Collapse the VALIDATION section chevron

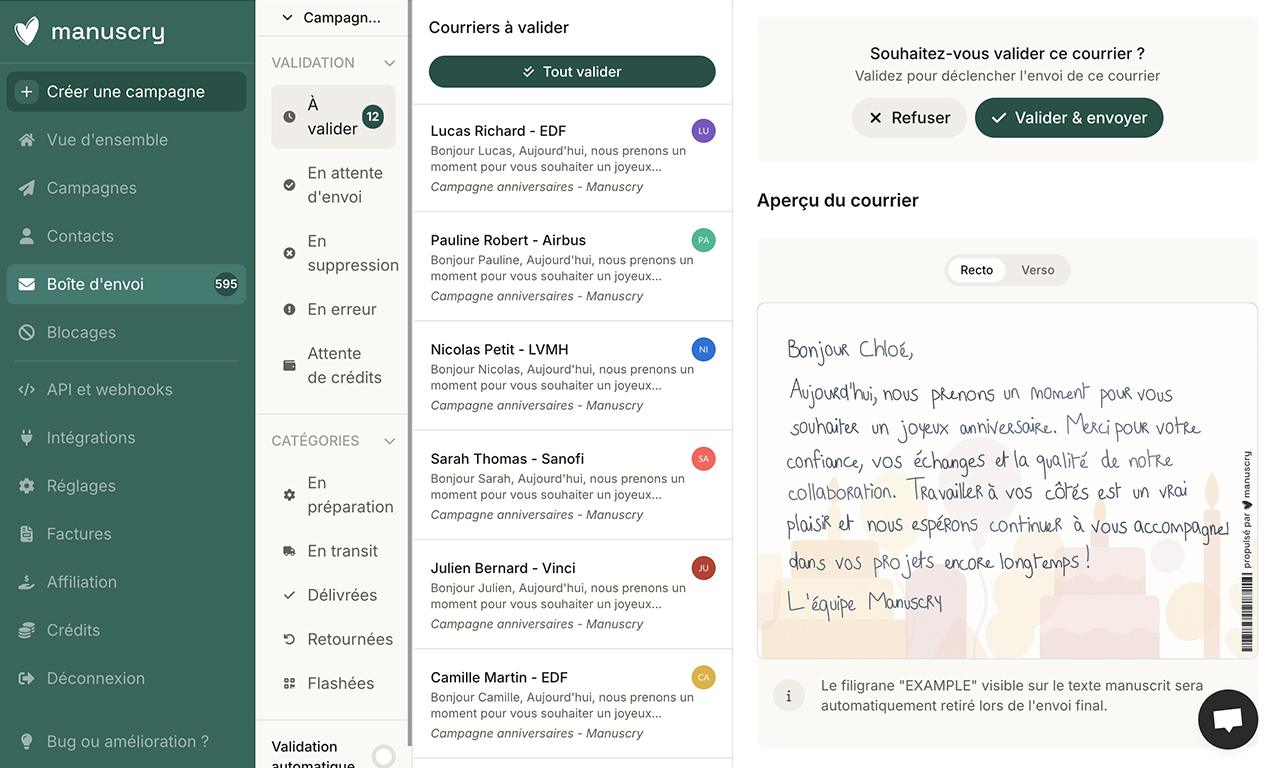(390, 63)
